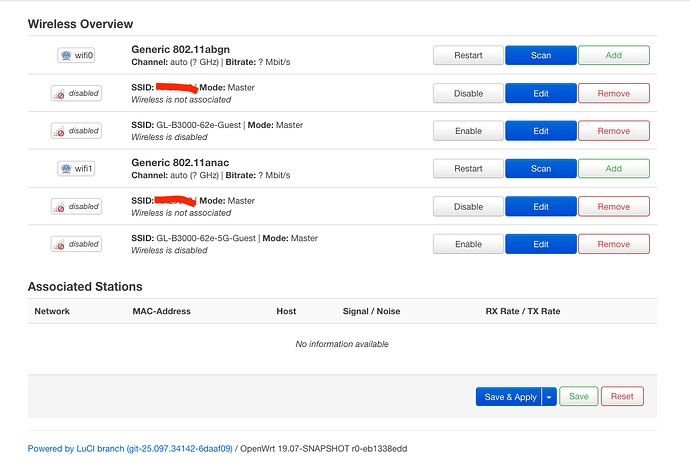Image resolution: width=690 pixels, height=476 pixels.
Task: Enable the GL-B3000-62e-Guest wireless network
Action: coord(468,131)
